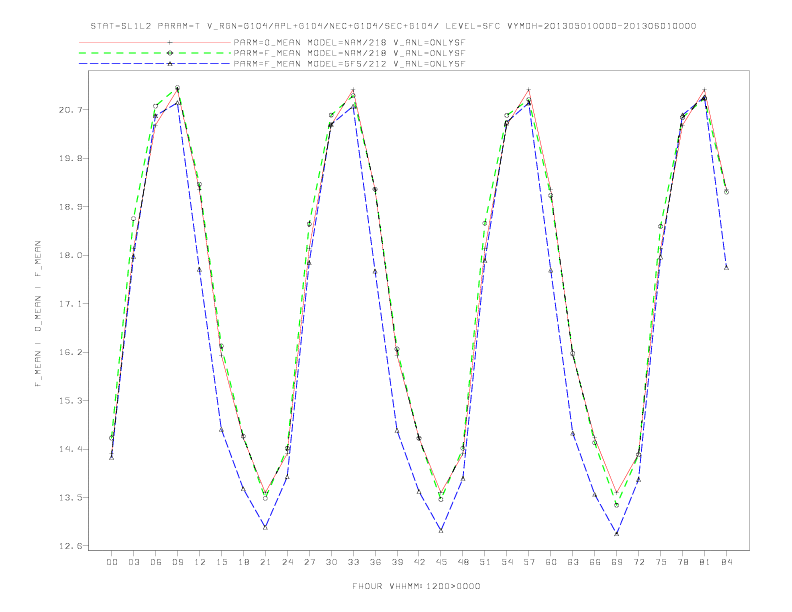Click the blue dashed legend line sample
Image resolution: width=792 pixels, height=612 pixels.
[155, 64]
